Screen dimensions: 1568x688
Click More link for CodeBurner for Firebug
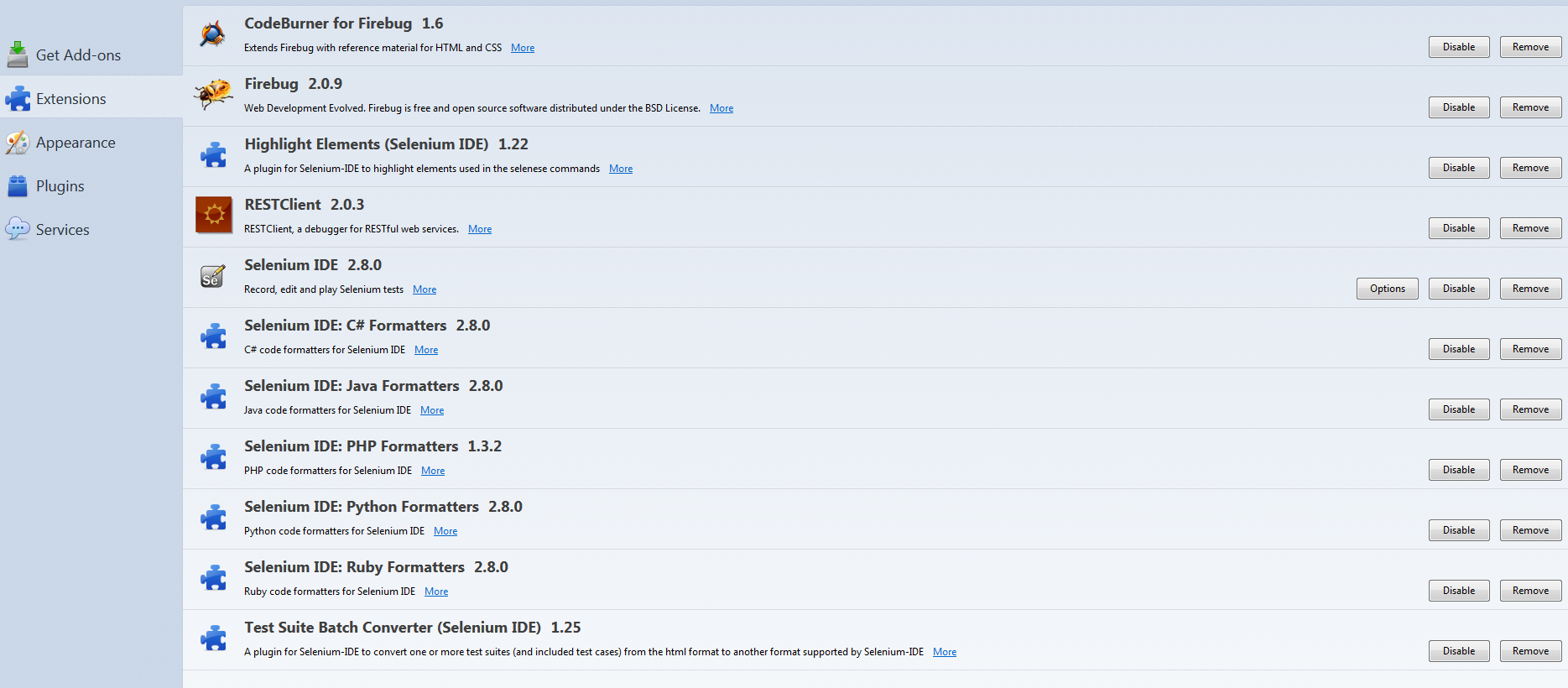[x=523, y=48]
